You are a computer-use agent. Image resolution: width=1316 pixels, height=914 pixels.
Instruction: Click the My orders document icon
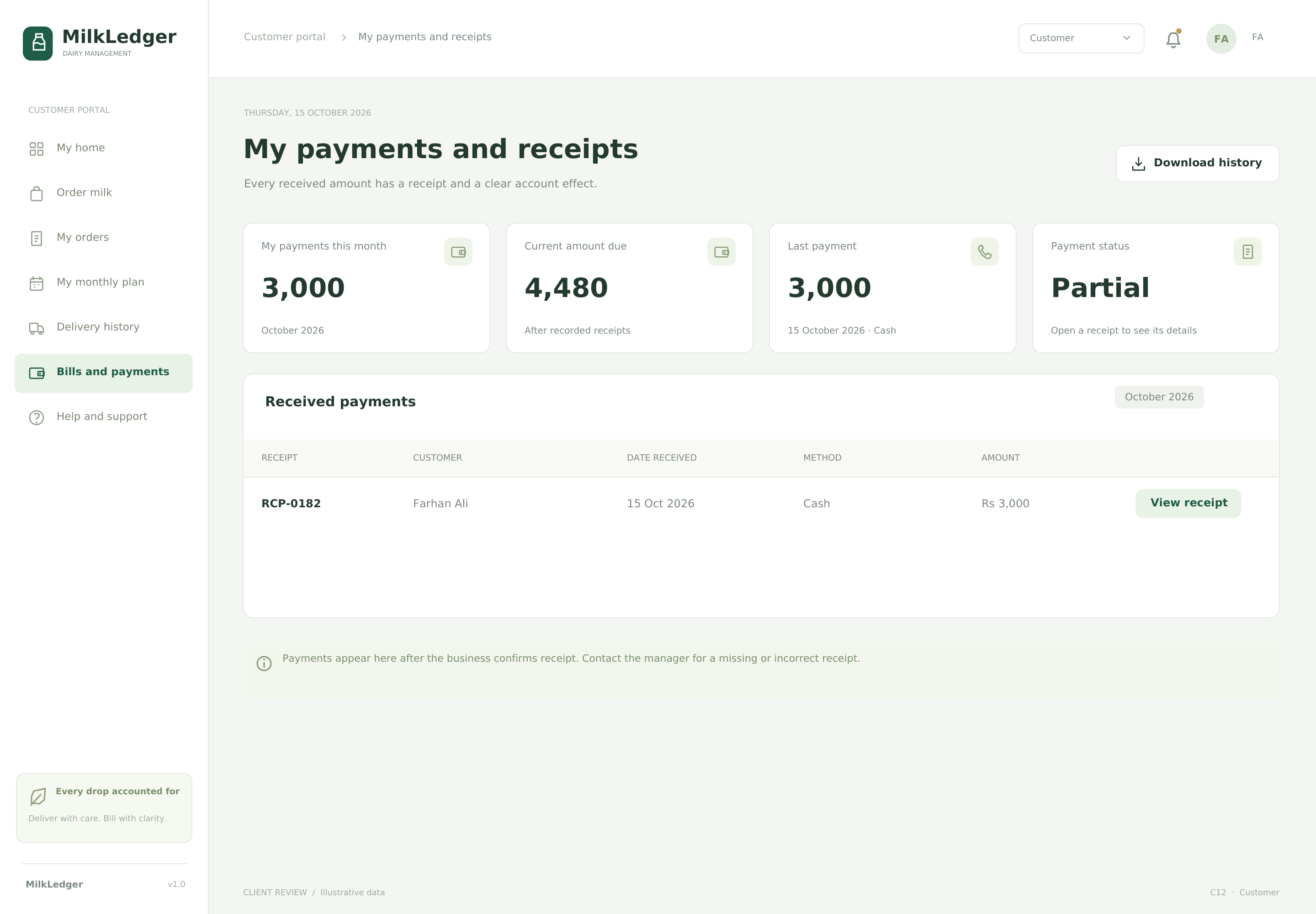pyautogui.click(x=37, y=238)
